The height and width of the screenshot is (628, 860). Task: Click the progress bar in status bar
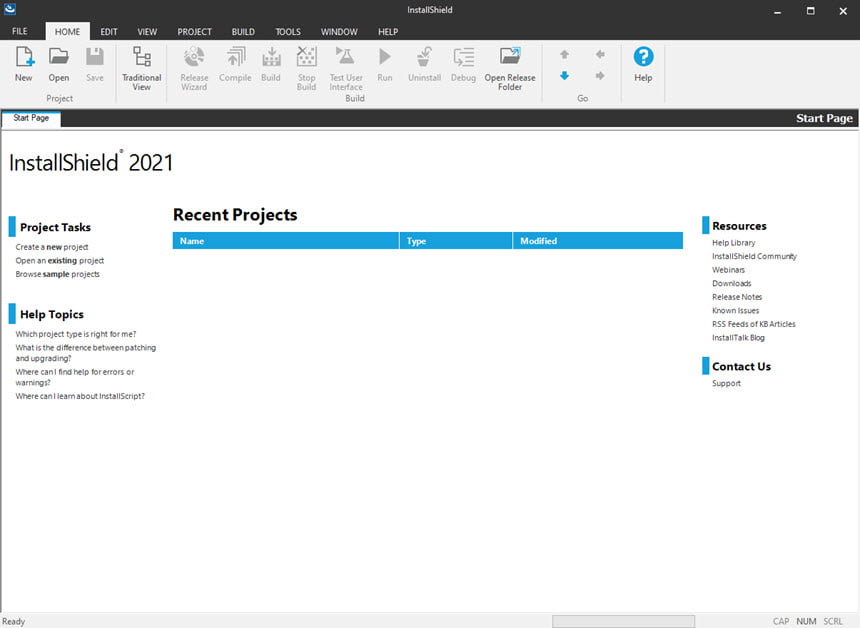624,621
